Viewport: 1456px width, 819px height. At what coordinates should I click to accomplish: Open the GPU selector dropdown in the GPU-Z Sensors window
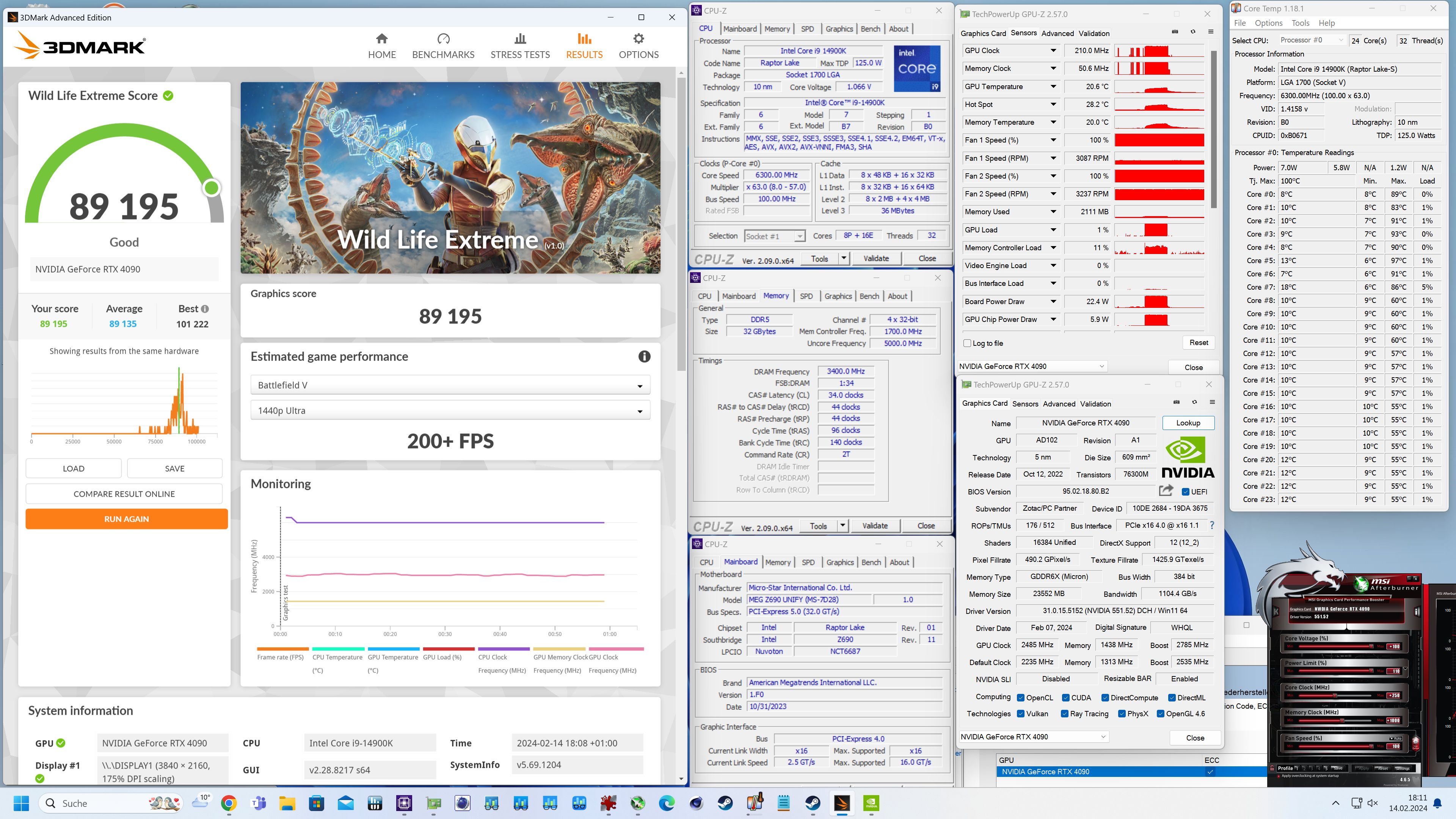pyautogui.click(x=1032, y=366)
